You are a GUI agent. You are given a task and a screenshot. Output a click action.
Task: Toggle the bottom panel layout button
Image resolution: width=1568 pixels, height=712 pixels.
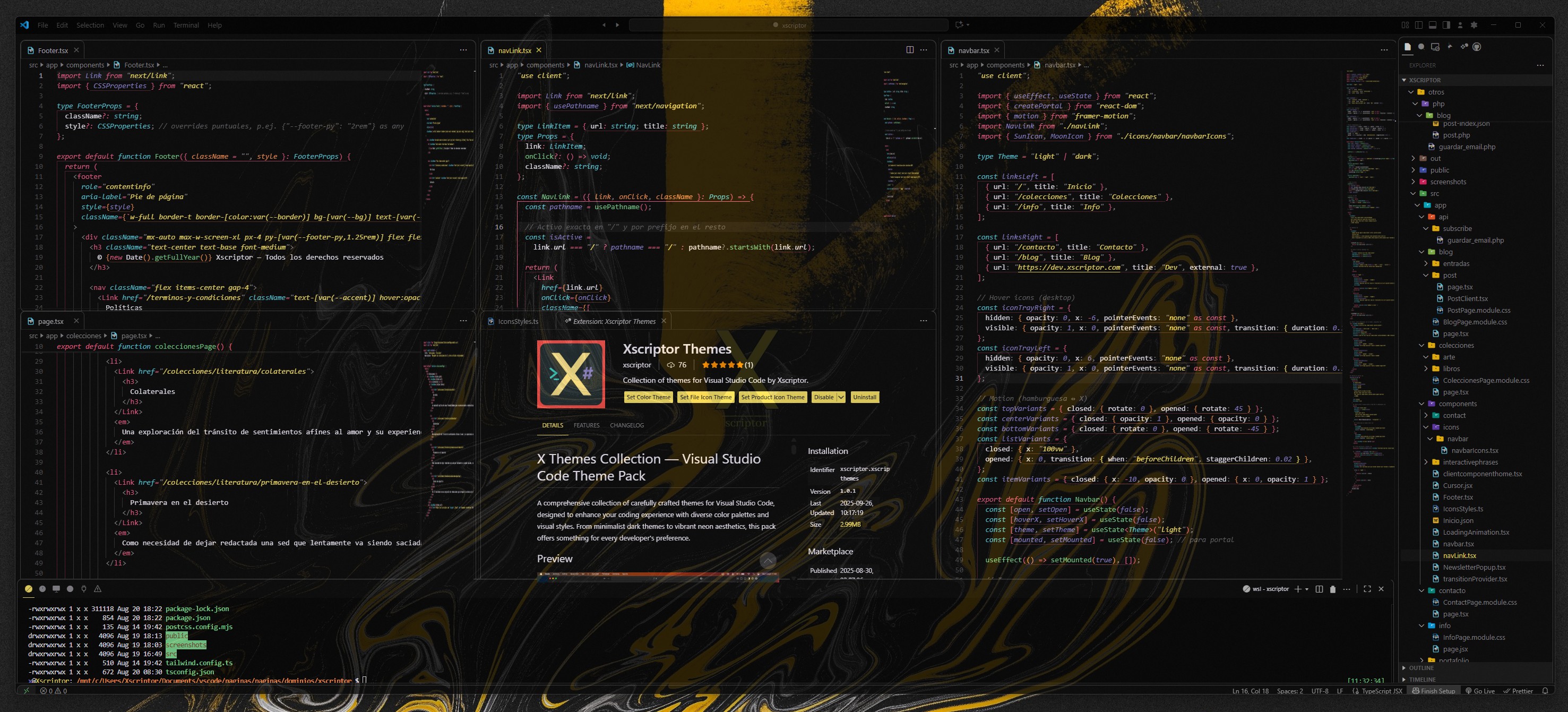coord(1433,25)
